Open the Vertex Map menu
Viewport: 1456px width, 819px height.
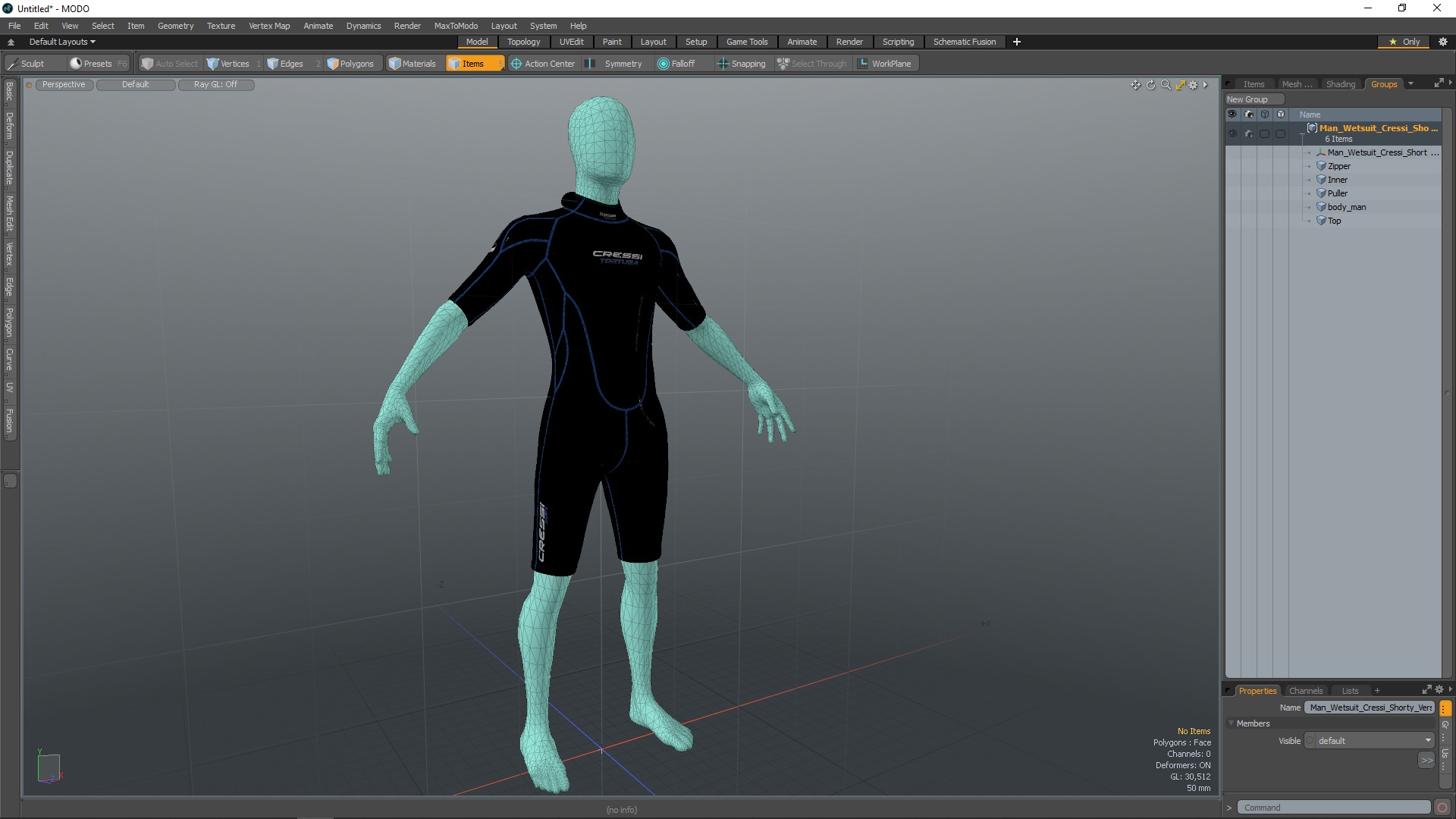point(269,26)
